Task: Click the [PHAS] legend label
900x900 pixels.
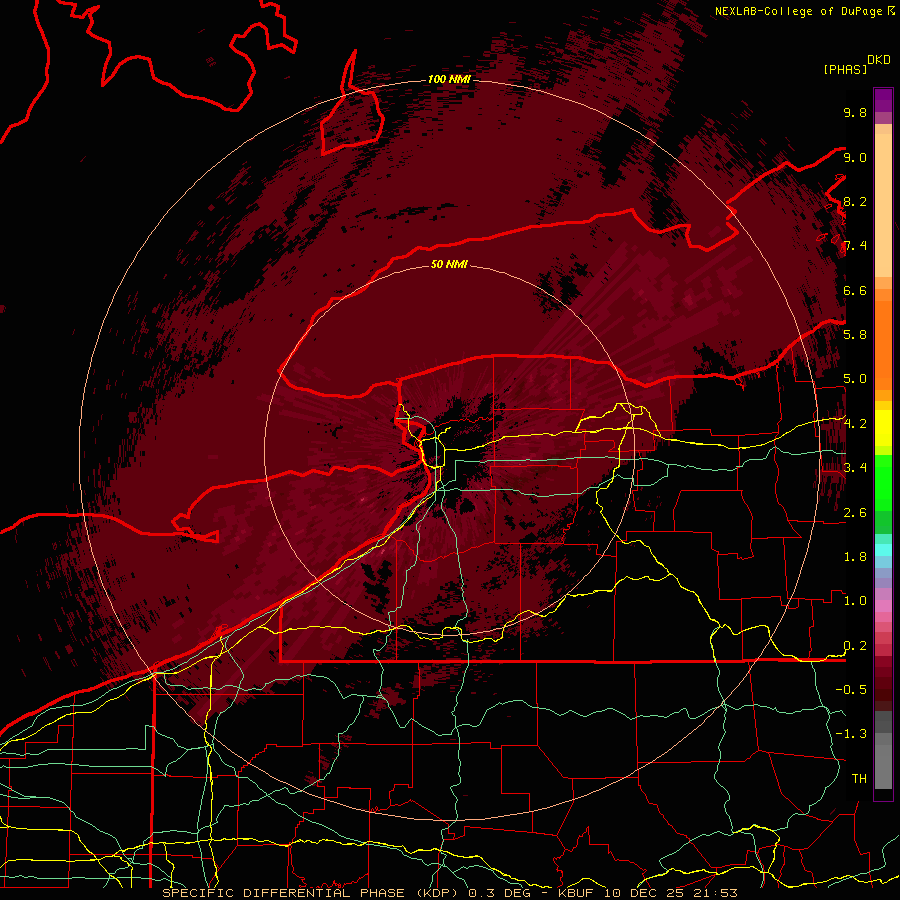Action: (845, 69)
